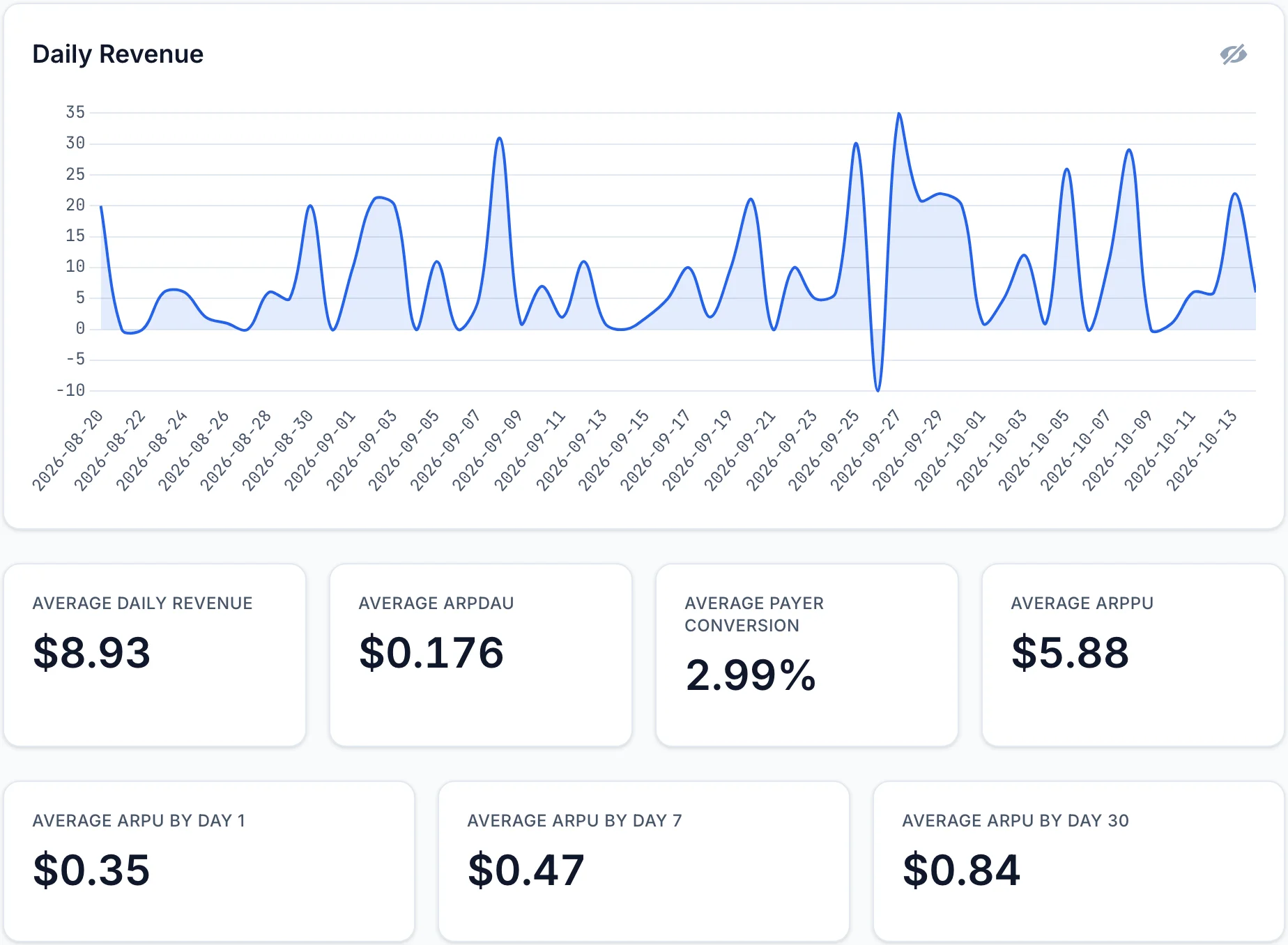This screenshot has height=945, width=1288.
Task: Click the AVERAGE ARPU BY DAY 30 label
Action: [x=1015, y=821]
